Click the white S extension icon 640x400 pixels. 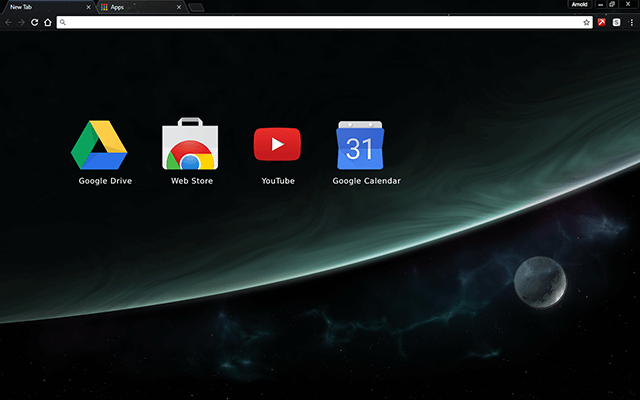[616, 22]
